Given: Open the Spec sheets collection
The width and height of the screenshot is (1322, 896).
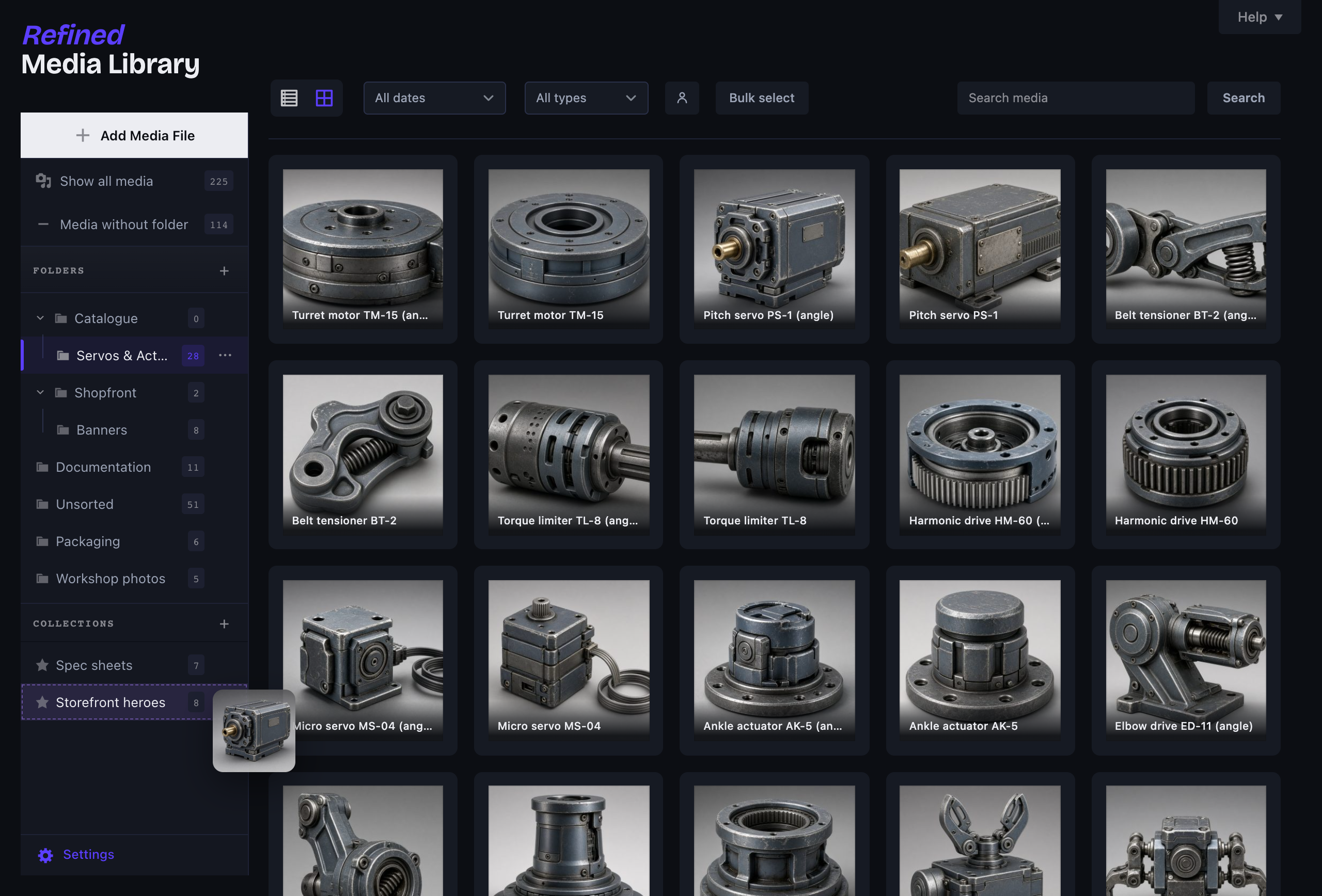Looking at the screenshot, I should (x=134, y=665).
